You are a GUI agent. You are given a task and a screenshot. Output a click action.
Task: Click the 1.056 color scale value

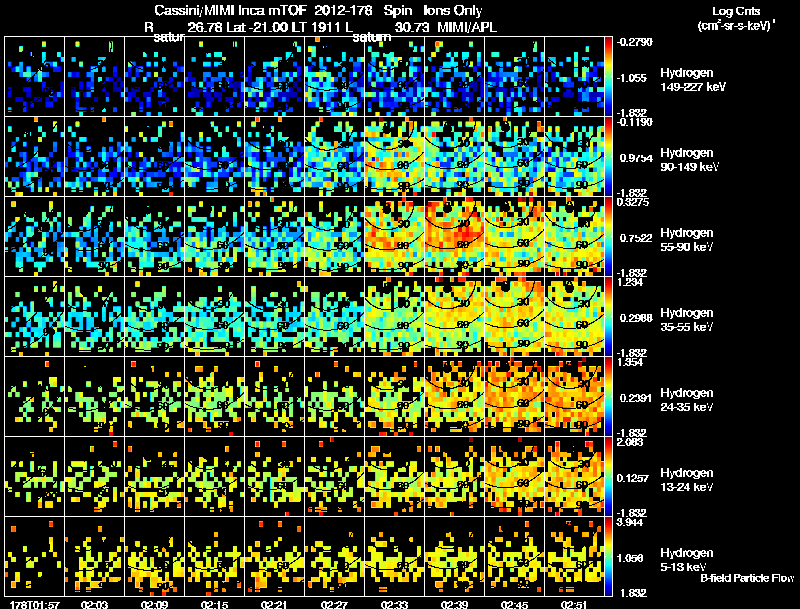click(x=632, y=558)
